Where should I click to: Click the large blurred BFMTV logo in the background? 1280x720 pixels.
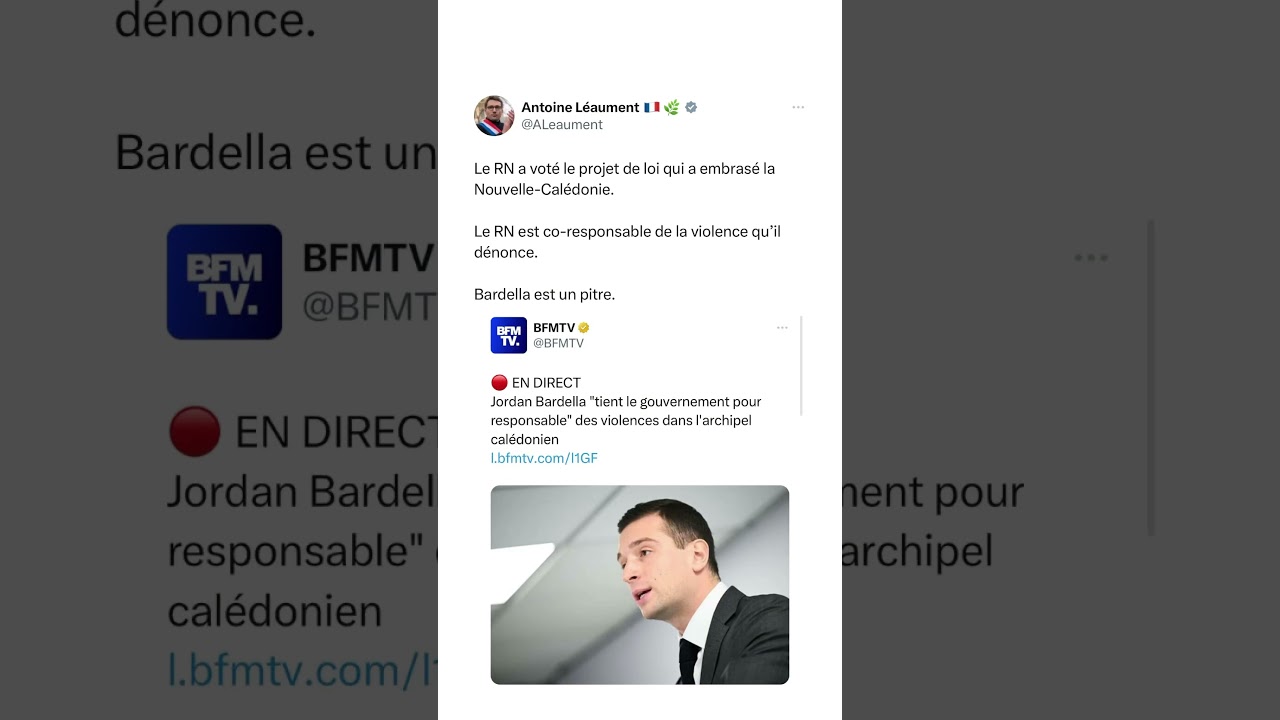coord(224,282)
